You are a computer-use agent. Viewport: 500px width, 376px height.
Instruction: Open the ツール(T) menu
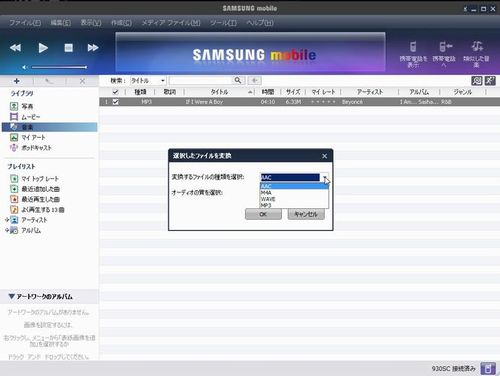223,23
